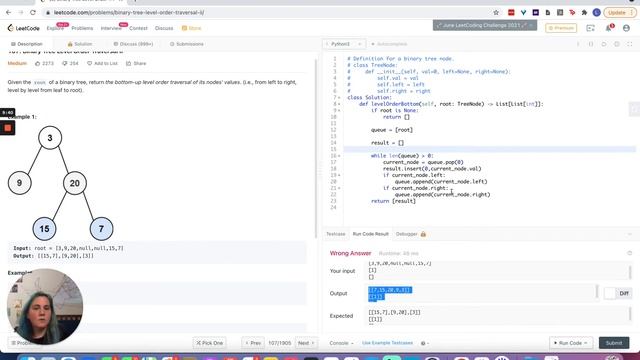Open the Discuss (999+) tab
The height and width of the screenshot is (360, 640).
tap(133, 44)
